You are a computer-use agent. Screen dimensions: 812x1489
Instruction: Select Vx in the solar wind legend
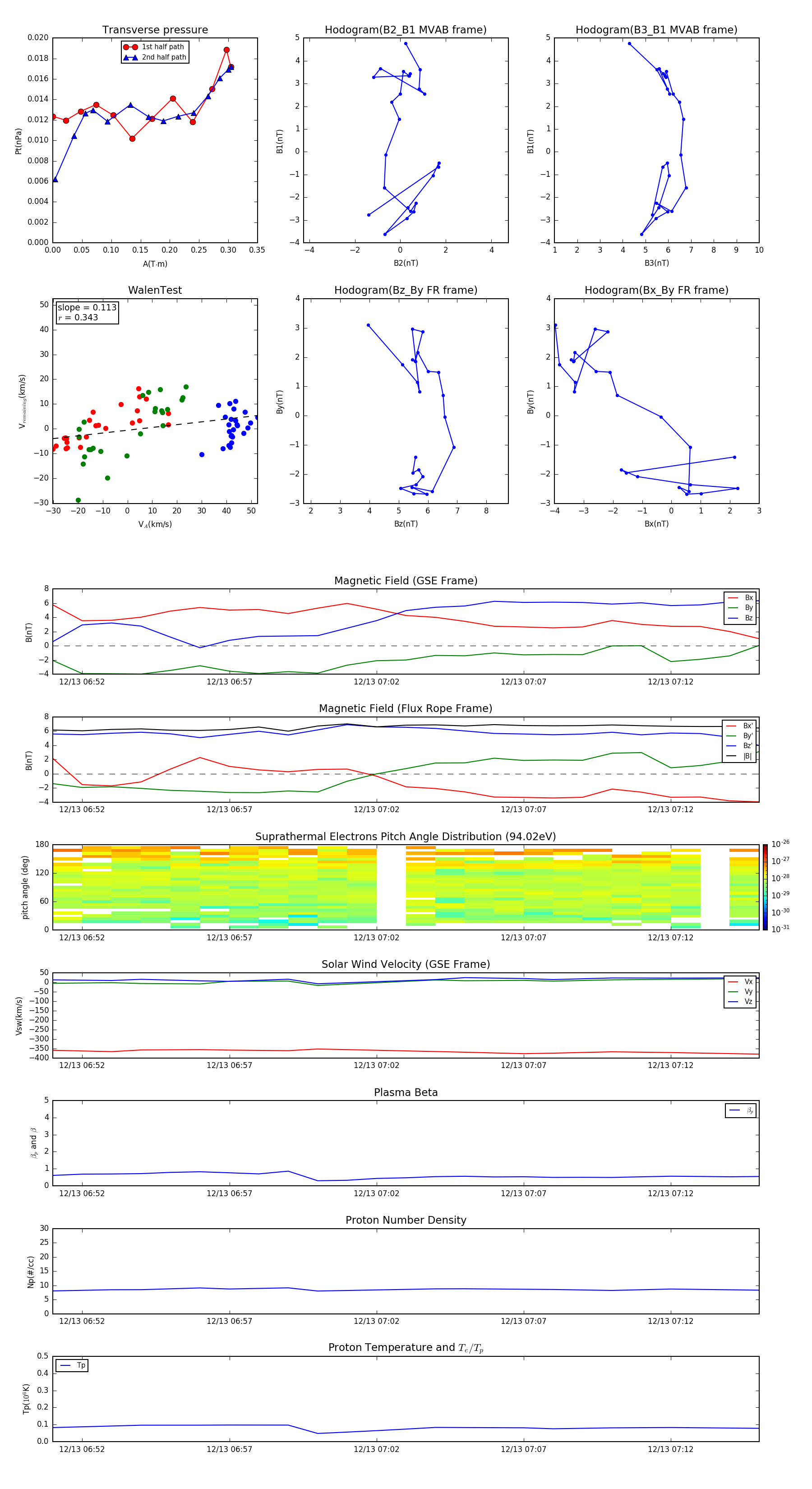(x=740, y=981)
